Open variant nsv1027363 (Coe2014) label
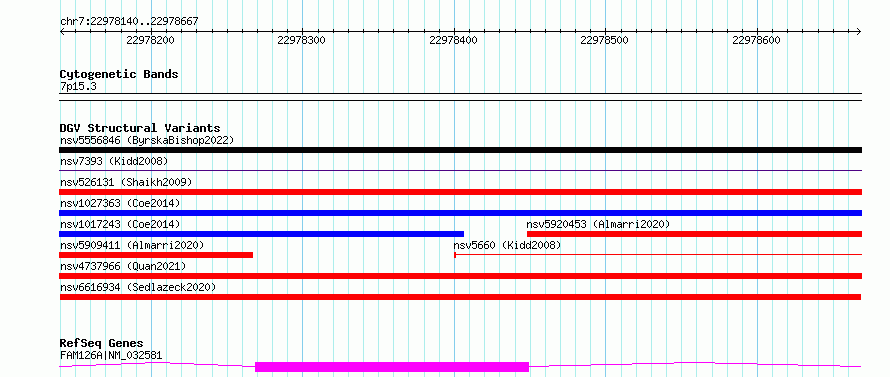The width and height of the screenshot is (890, 377). click(120, 203)
